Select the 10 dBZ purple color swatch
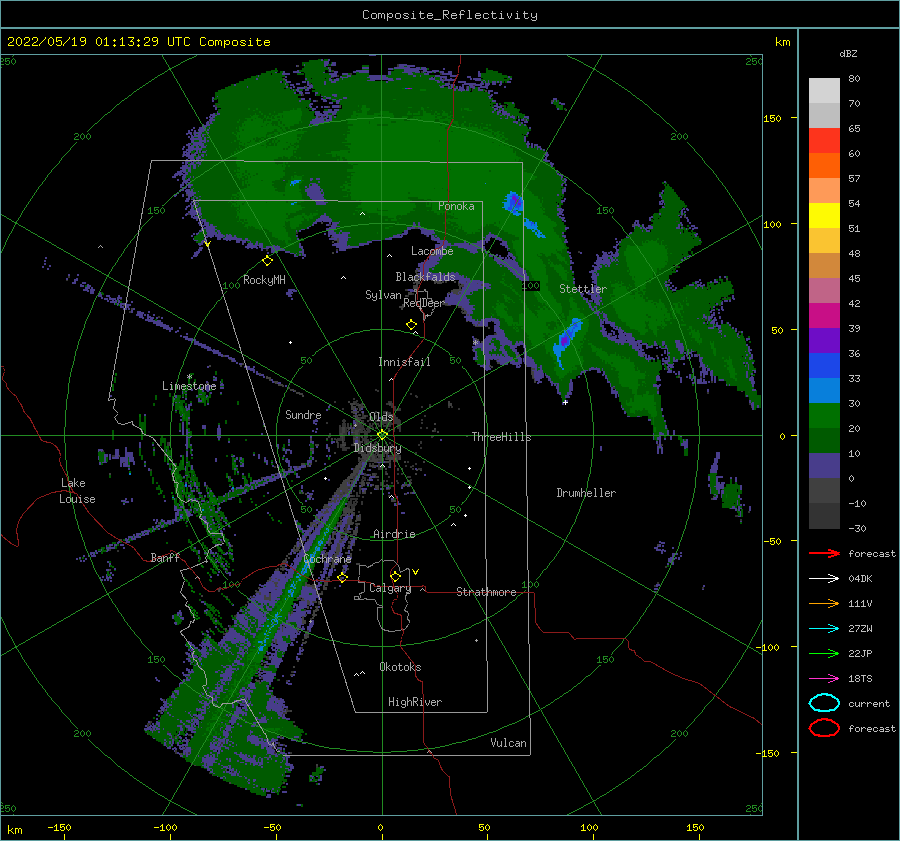 click(x=824, y=466)
